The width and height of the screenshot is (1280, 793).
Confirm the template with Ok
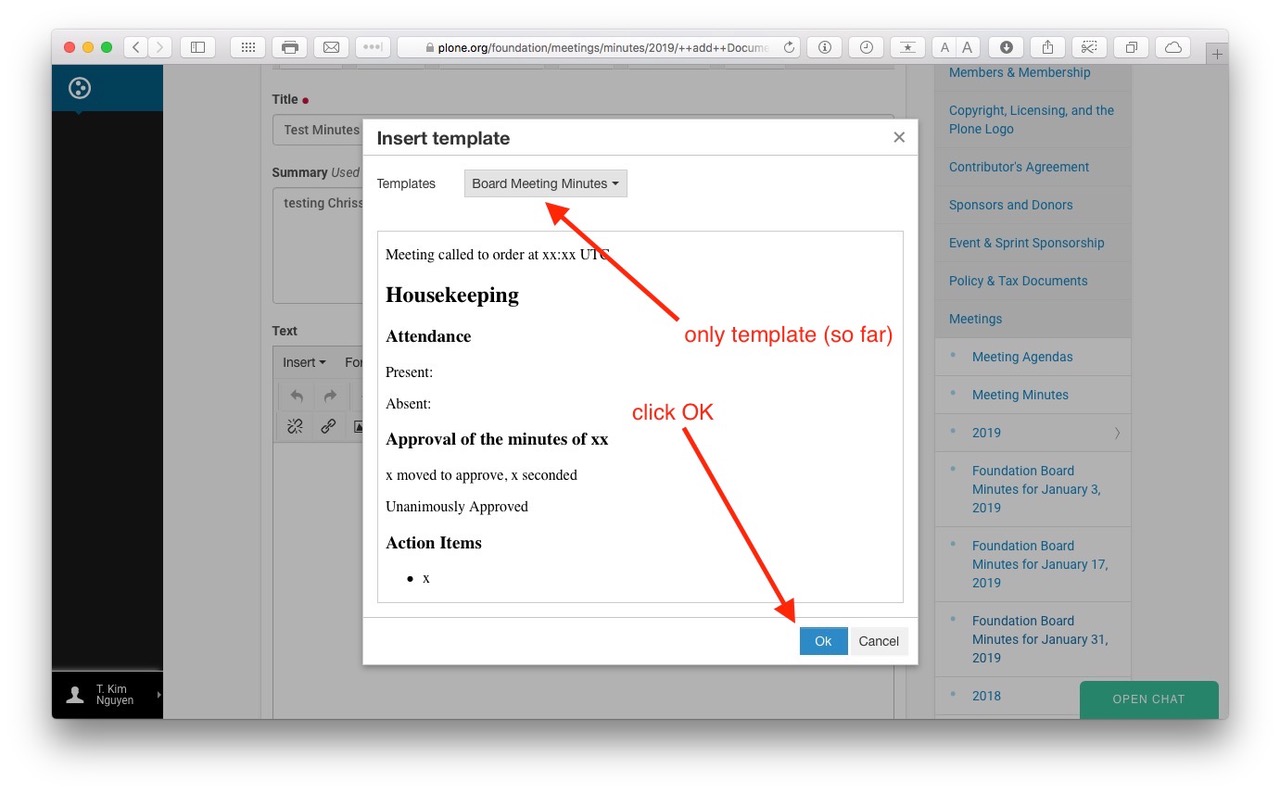823,641
